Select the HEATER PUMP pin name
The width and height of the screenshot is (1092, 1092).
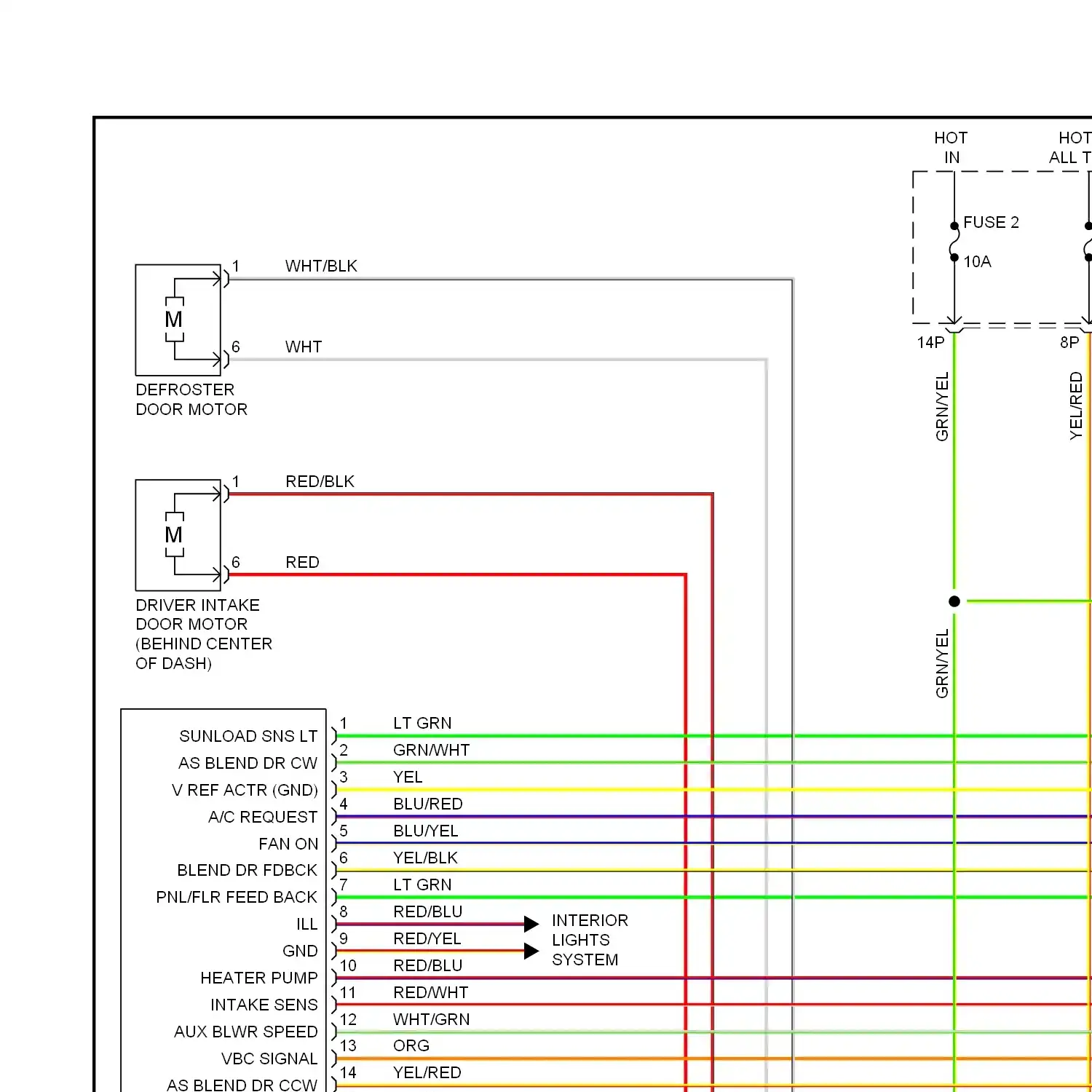(259, 978)
